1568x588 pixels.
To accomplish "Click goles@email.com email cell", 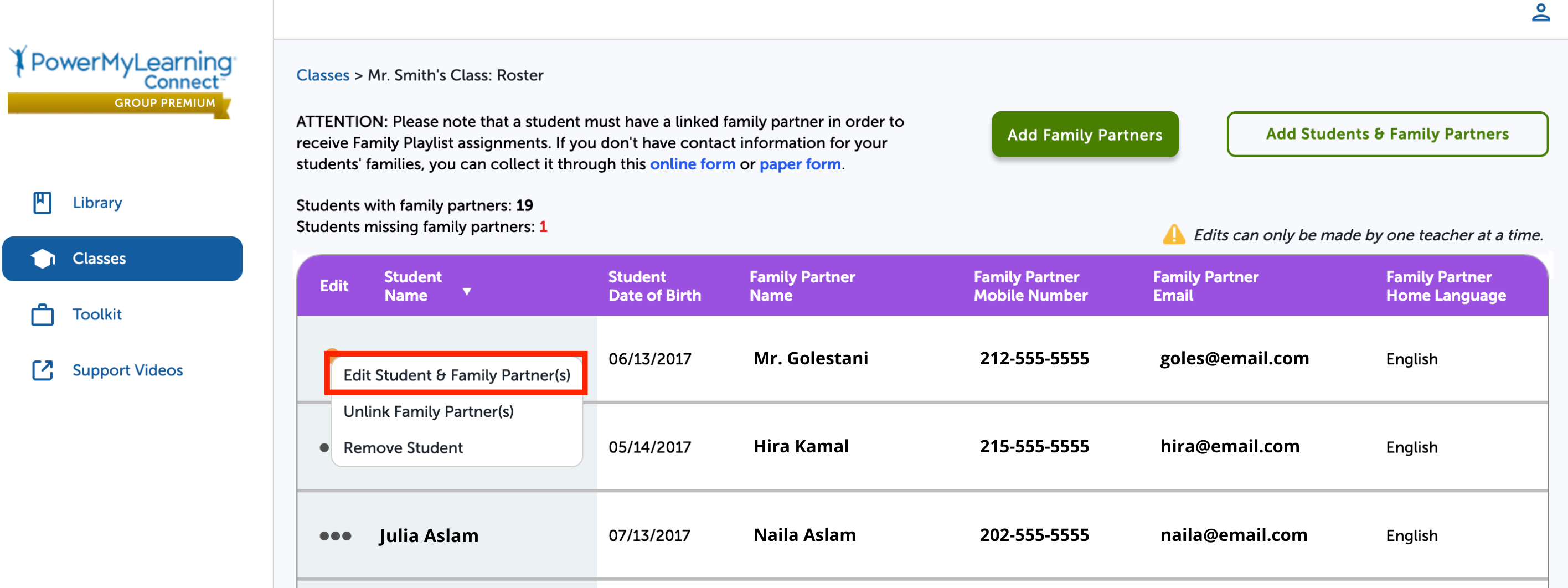I will [x=1234, y=359].
